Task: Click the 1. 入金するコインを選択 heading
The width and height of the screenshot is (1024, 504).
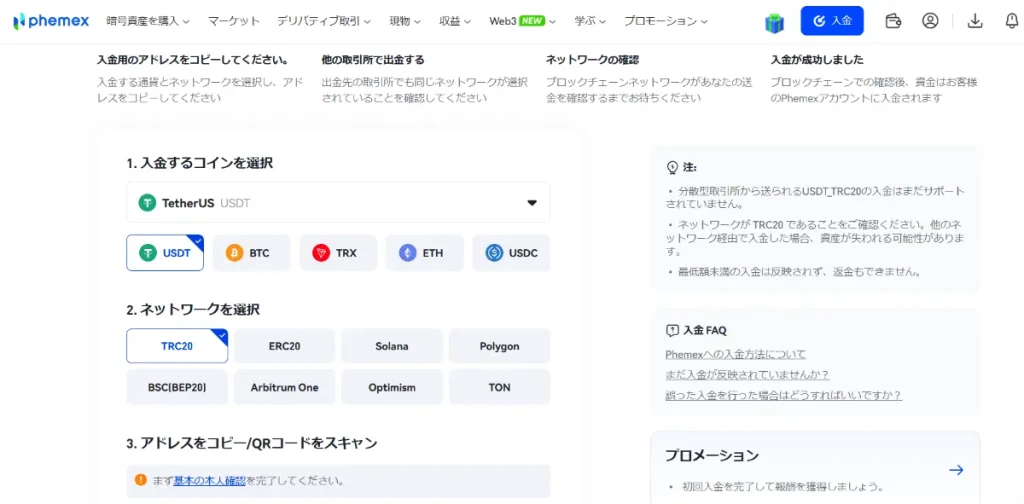Action: (200, 163)
